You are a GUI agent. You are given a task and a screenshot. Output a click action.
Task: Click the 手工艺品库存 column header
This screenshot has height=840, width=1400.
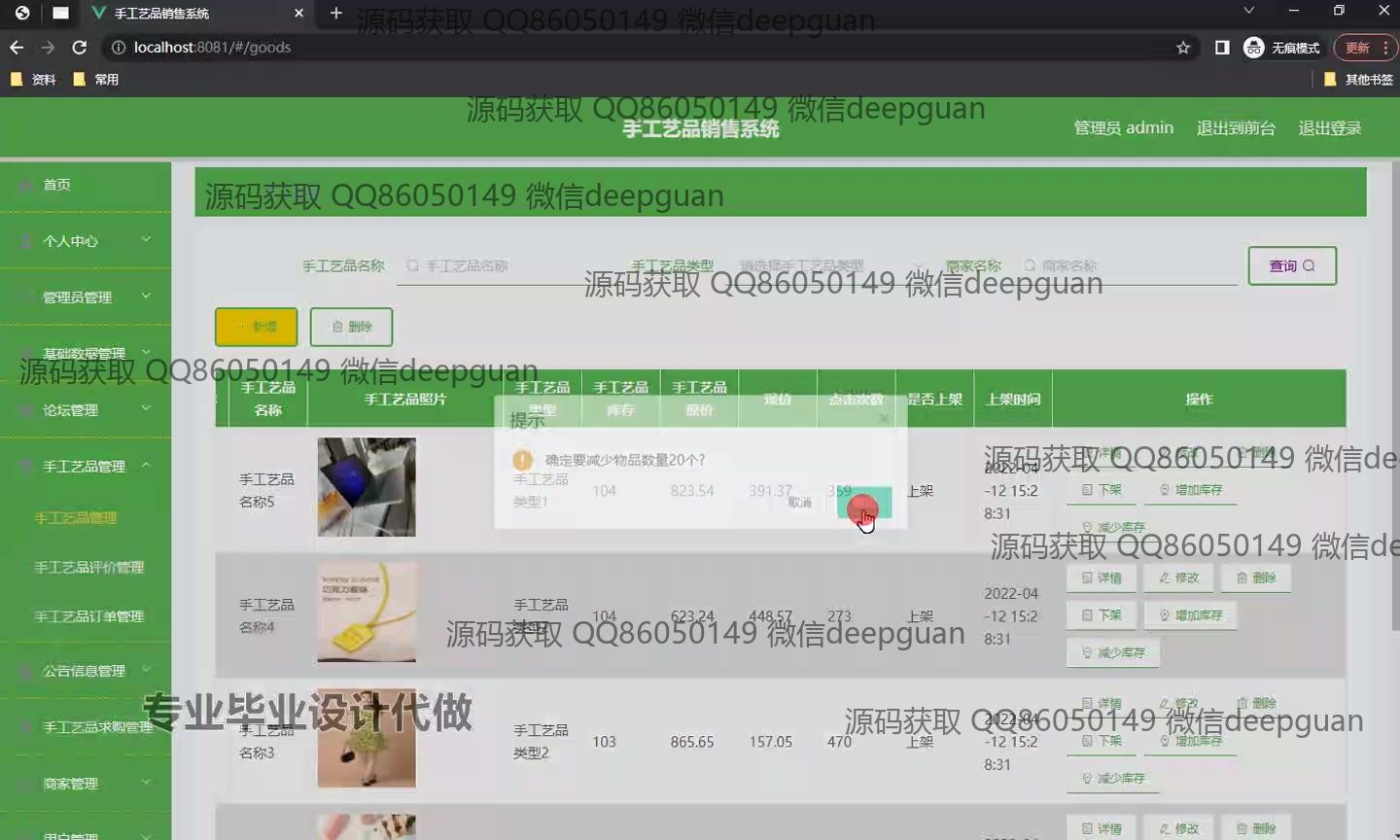click(621, 399)
